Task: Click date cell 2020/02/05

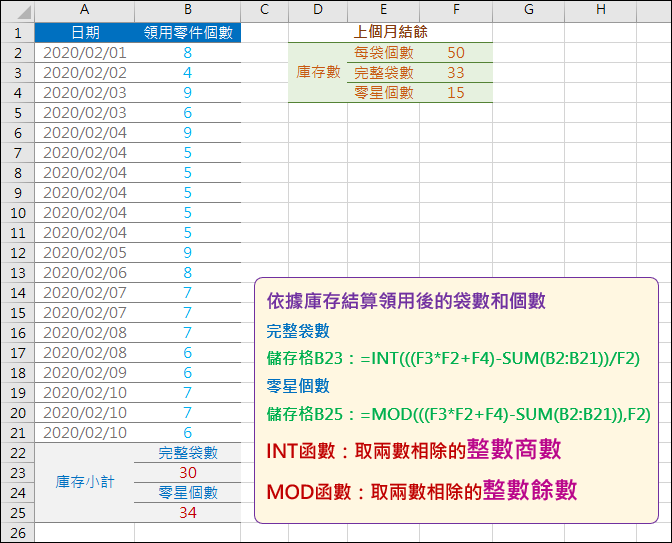Action: 84,253
